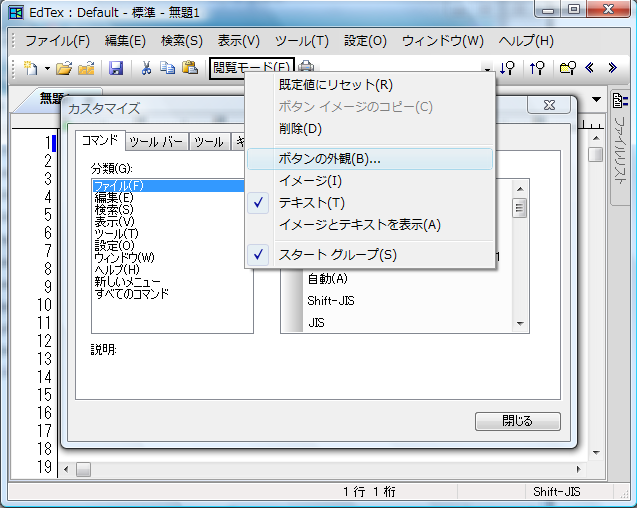Click commands list scrollbar up arrow
This screenshot has height=508, width=637.
tap(520, 189)
